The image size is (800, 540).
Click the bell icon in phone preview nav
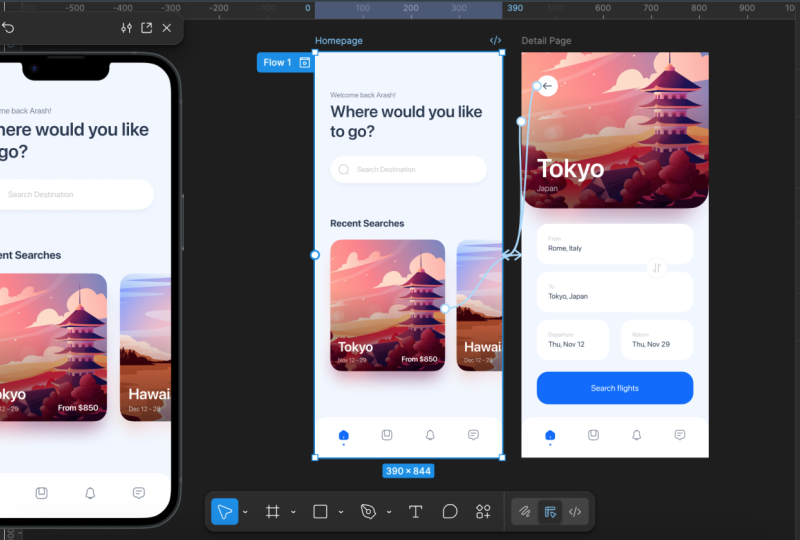(x=90, y=493)
